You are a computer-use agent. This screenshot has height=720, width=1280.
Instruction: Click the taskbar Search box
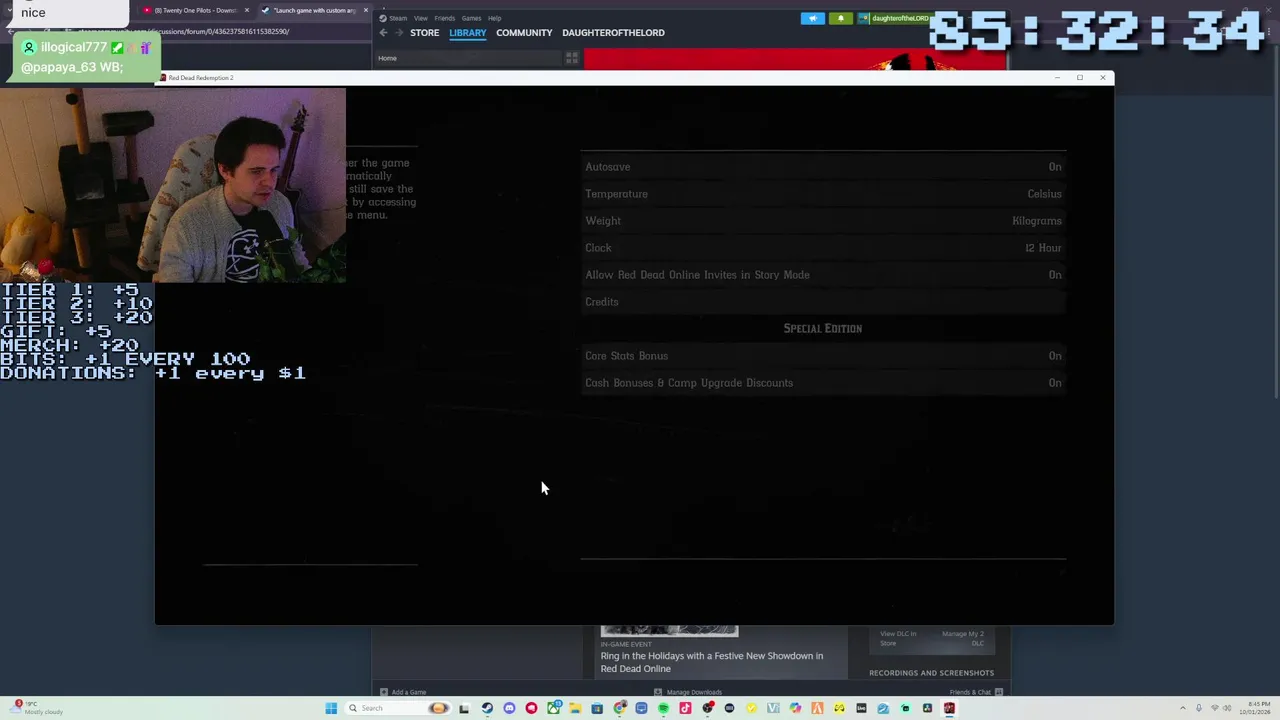point(398,708)
